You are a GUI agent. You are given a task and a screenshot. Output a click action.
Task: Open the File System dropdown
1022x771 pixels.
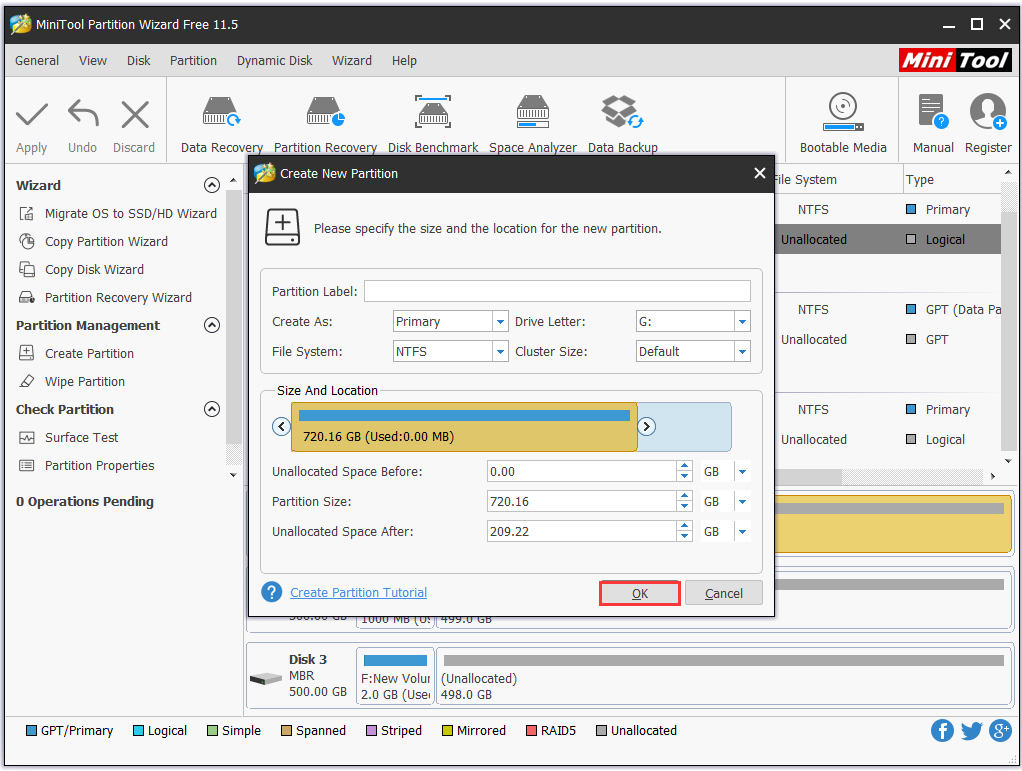pos(500,352)
